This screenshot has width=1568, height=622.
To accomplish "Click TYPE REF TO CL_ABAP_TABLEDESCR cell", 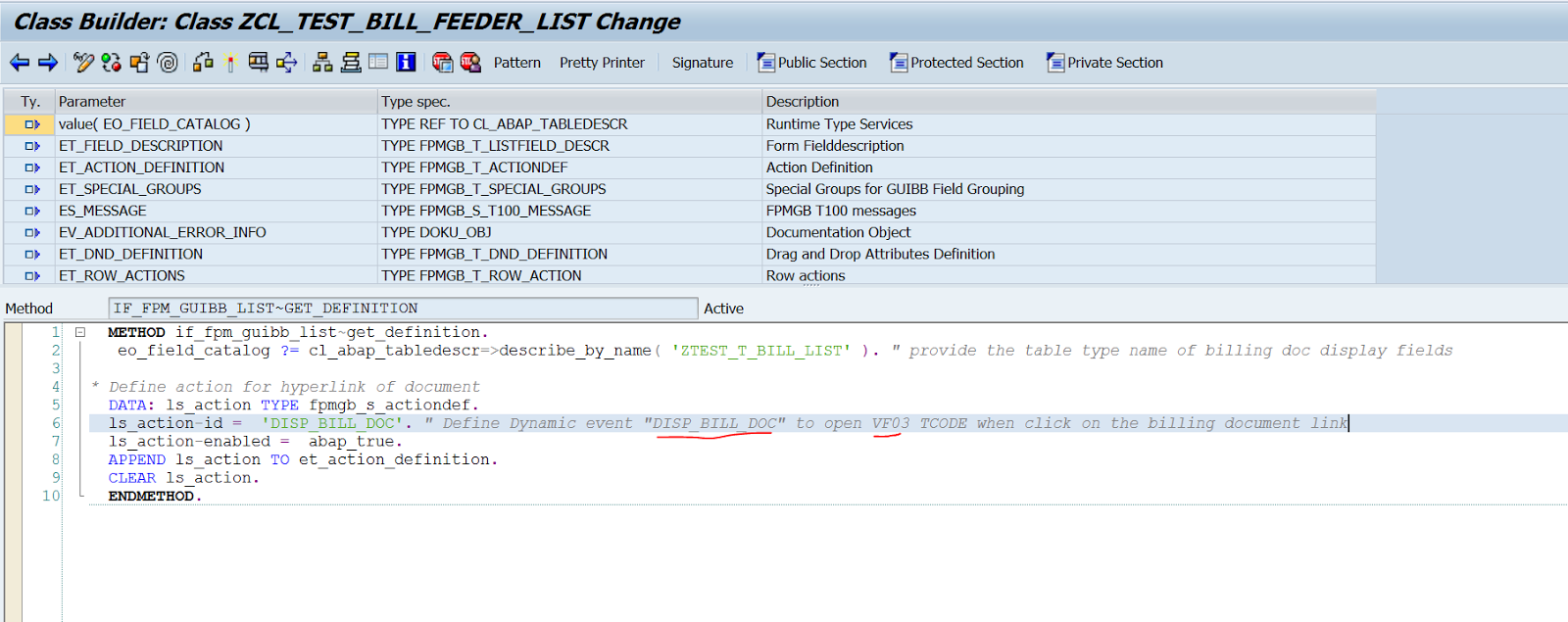I will [x=570, y=124].
